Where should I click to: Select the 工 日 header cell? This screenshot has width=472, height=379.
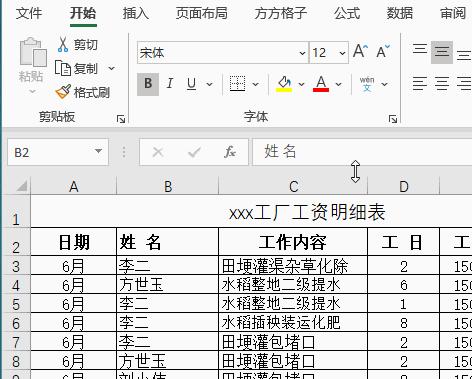[x=403, y=242]
